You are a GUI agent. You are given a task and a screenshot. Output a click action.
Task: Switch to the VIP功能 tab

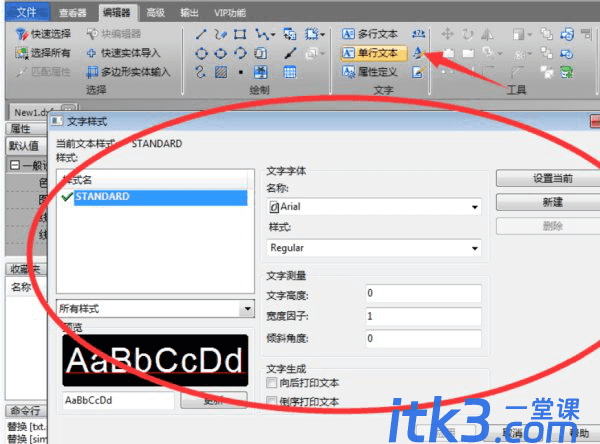coord(230,13)
